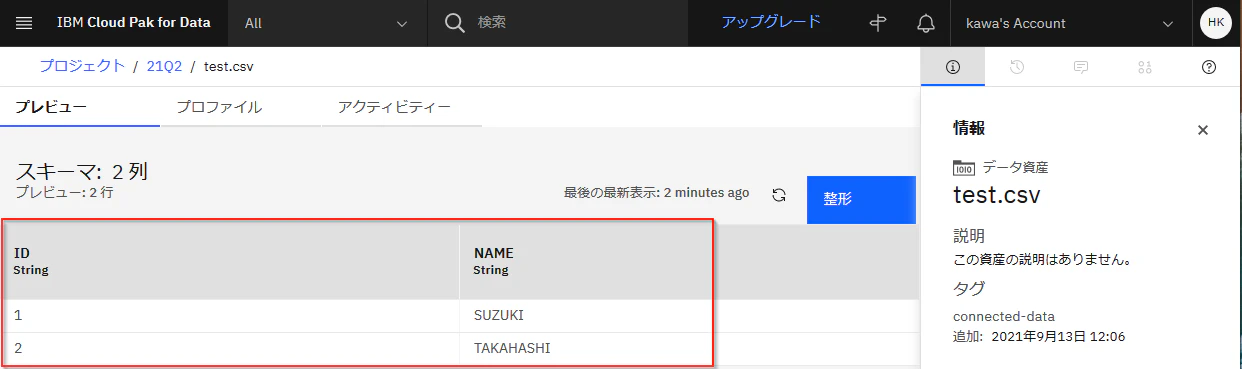Image resolution: width=1242 pixels, height=369 pixels.
Task: Click the タグ tags heading
Action: [x=969, y=289]
